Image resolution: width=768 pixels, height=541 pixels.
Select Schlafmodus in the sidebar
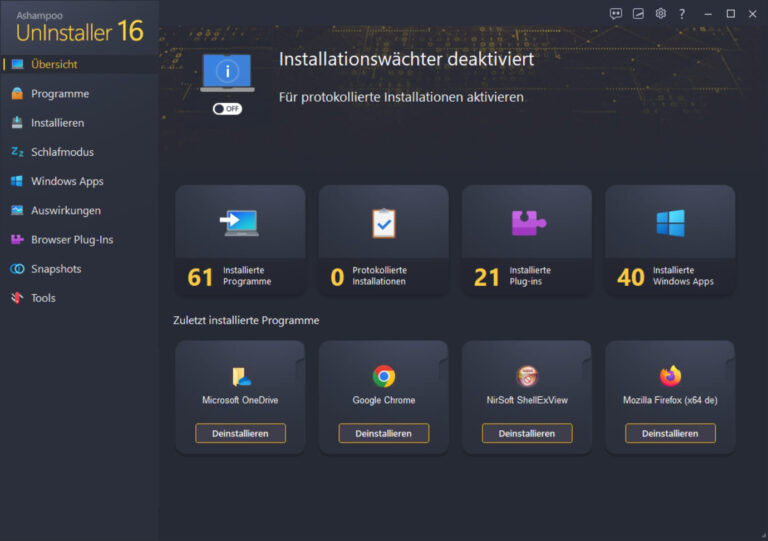coord(79,152)
